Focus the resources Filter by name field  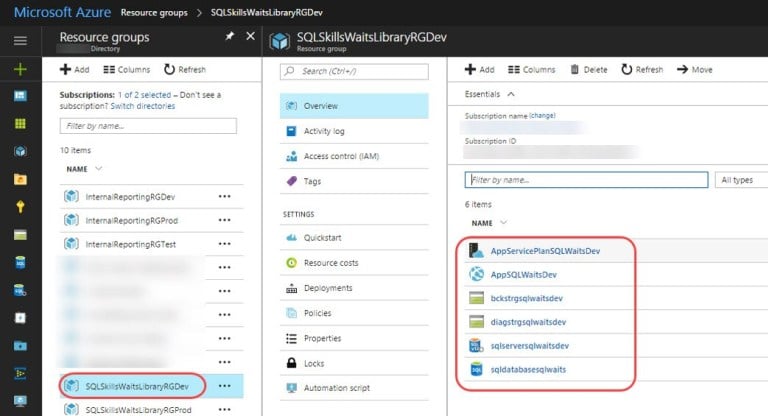[586, 180]
